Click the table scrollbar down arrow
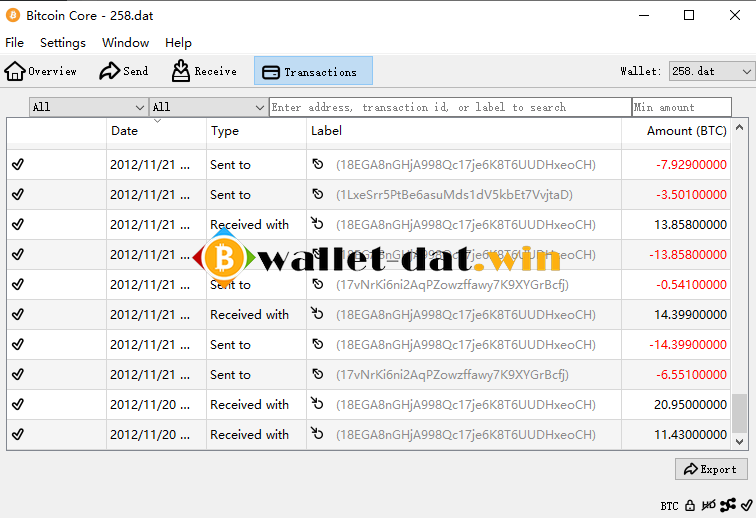 (x=739, y=441)
